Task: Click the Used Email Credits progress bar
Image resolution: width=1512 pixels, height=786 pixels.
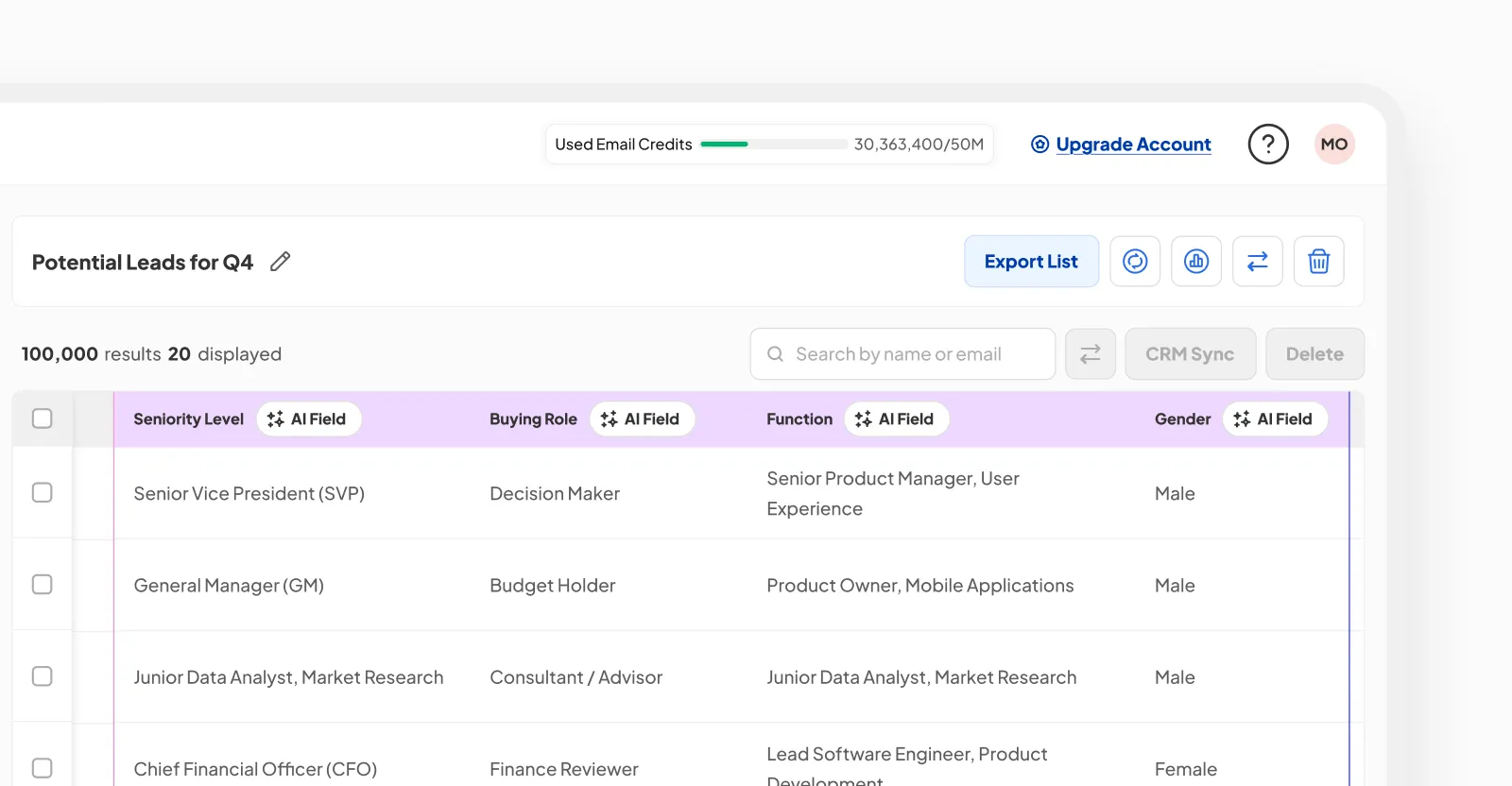Action: click(x=773, y=145)
